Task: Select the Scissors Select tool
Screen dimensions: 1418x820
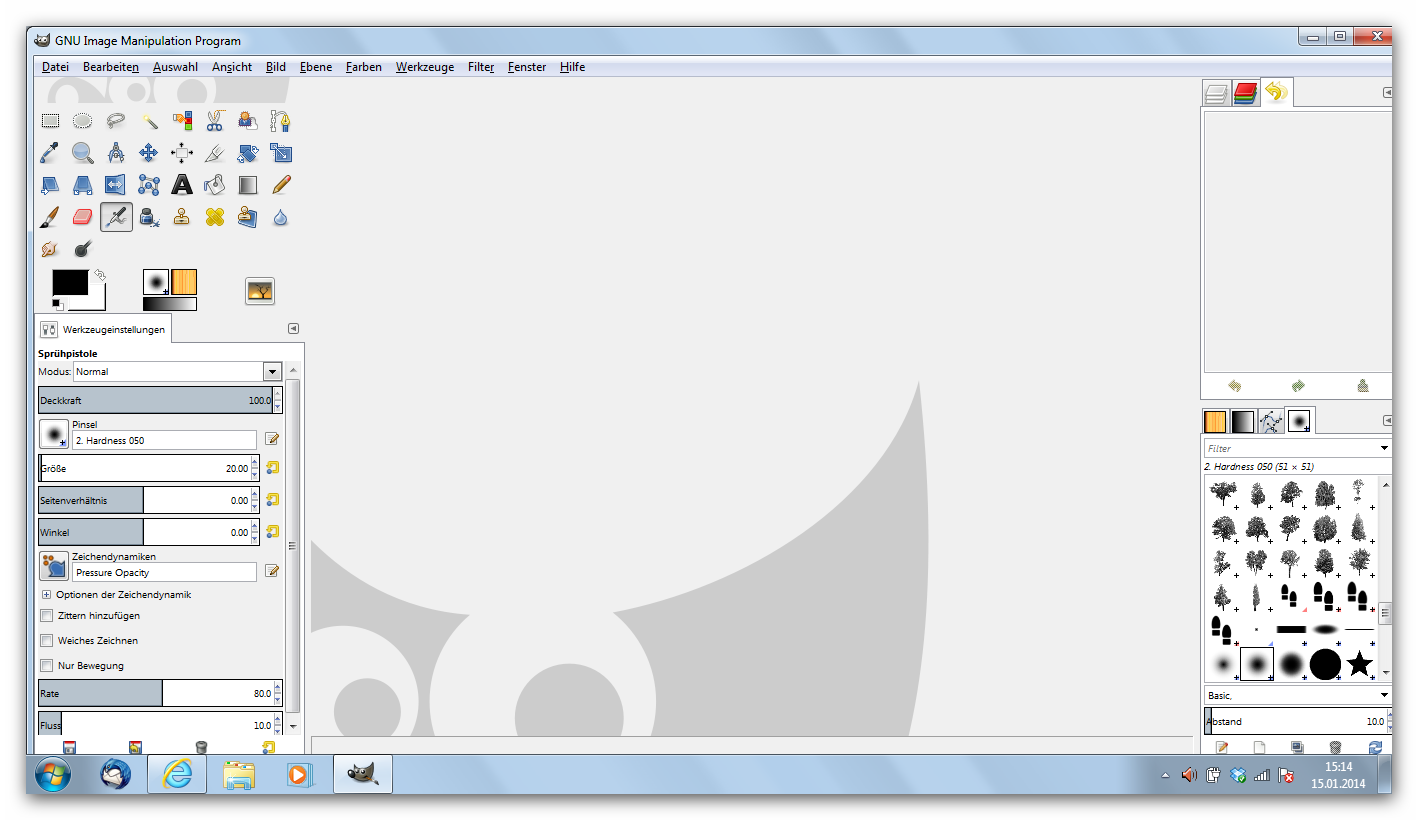Action: pos(215,121)
